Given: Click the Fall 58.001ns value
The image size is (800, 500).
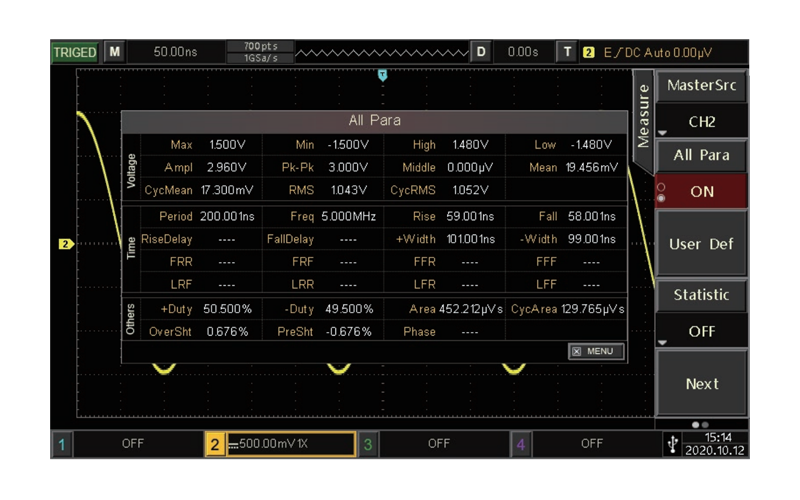Looking at the screenshot, I should pyautogui.click(x=592, y=216).
